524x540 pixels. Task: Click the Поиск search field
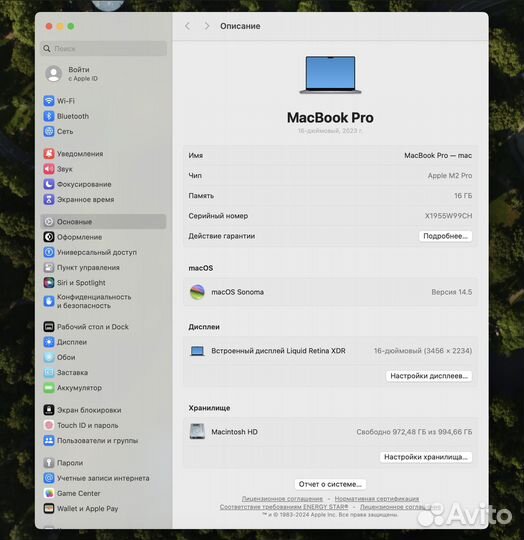click(104, 49)
